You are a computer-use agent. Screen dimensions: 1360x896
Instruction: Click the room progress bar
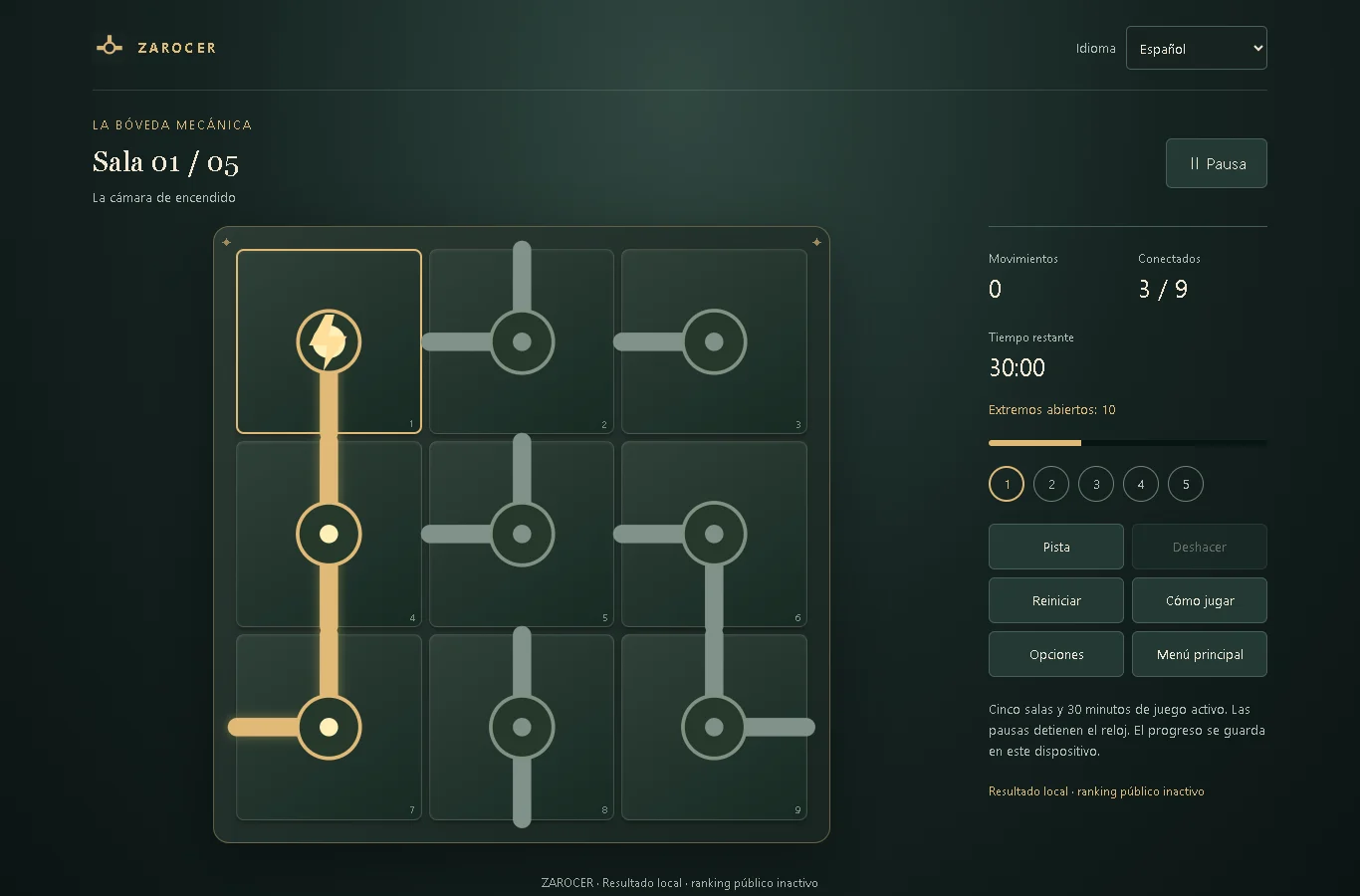click(1128, 443)
